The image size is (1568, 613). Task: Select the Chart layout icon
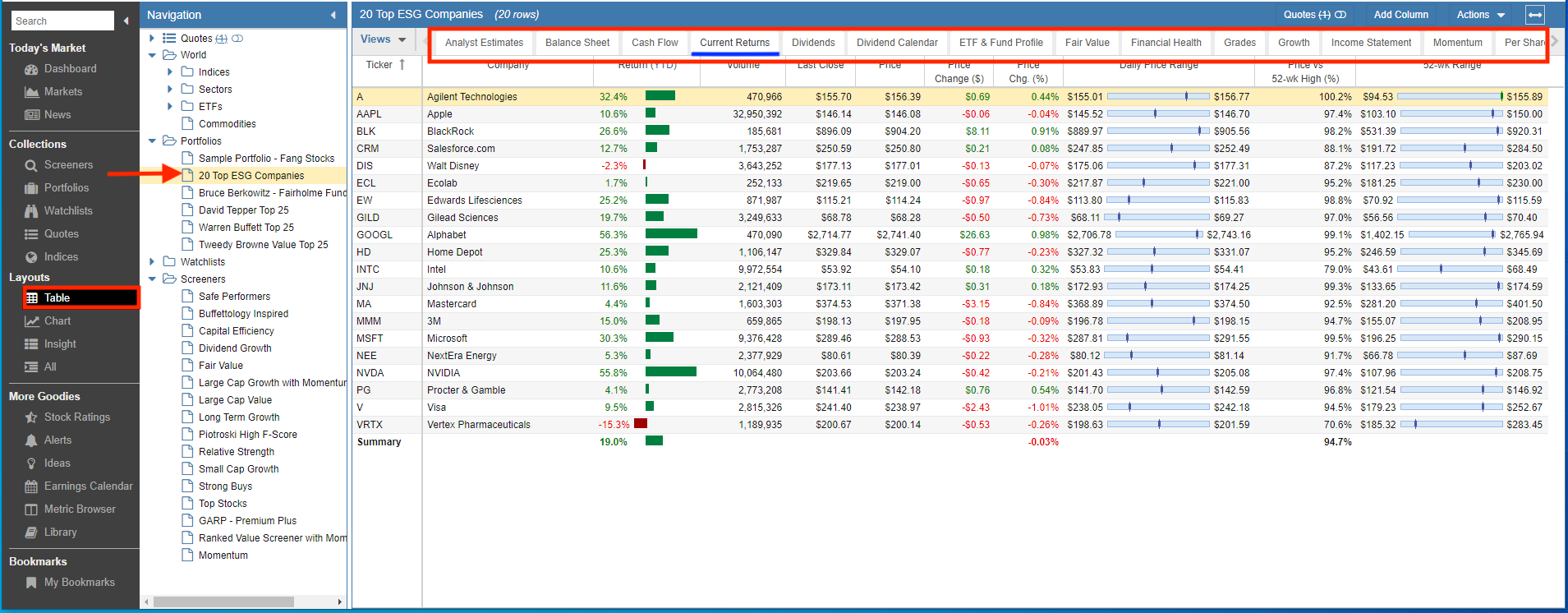coord(31,321)
